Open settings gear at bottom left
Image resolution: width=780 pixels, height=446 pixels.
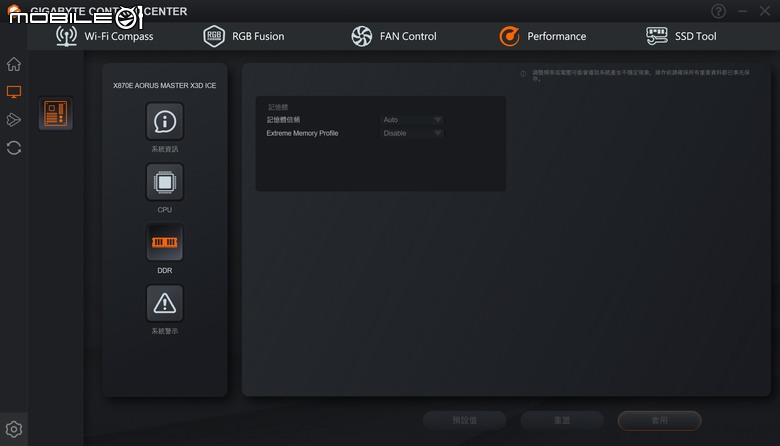14,429
